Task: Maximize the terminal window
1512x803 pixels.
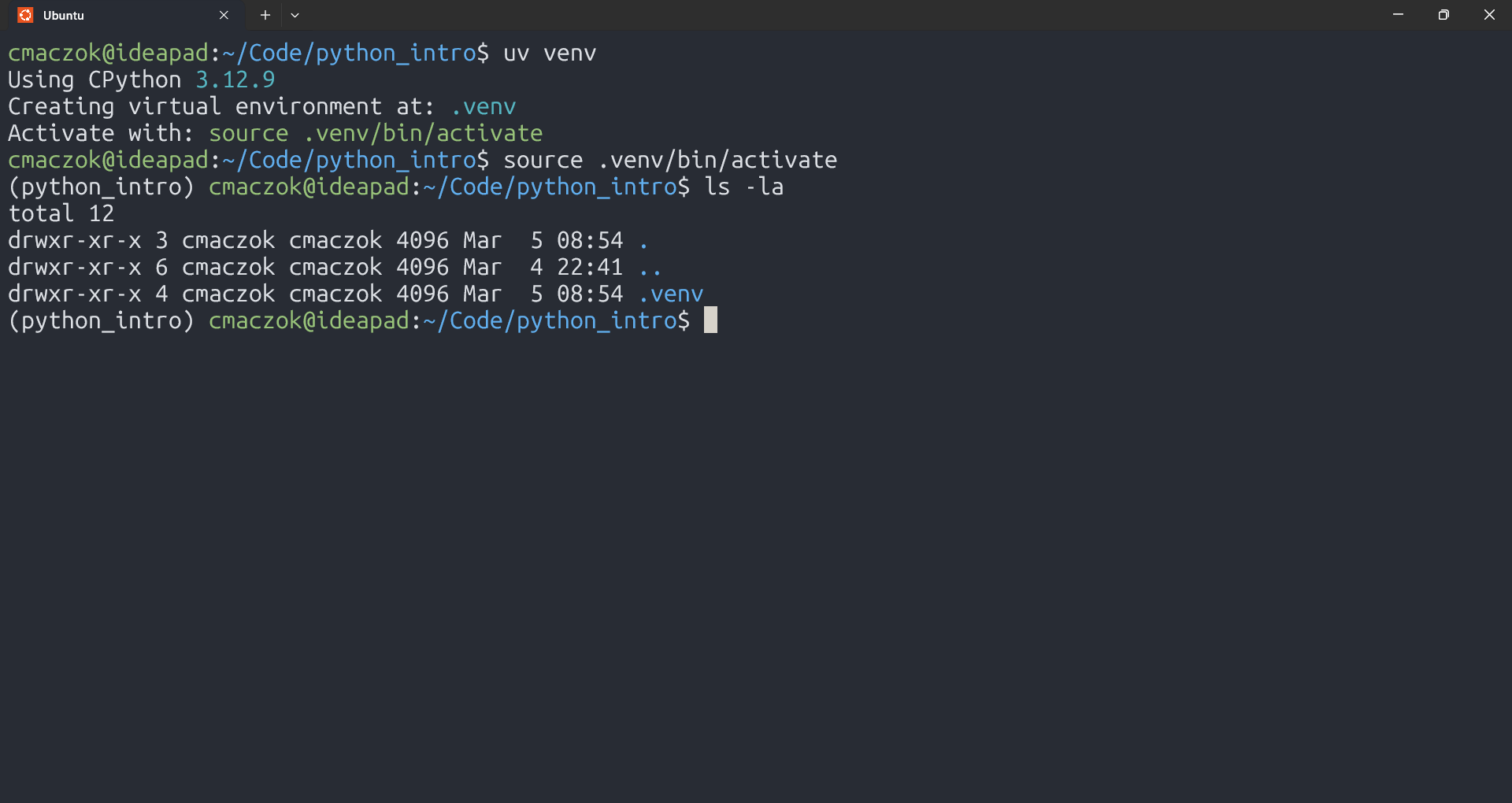Action: coord(1443,15)
